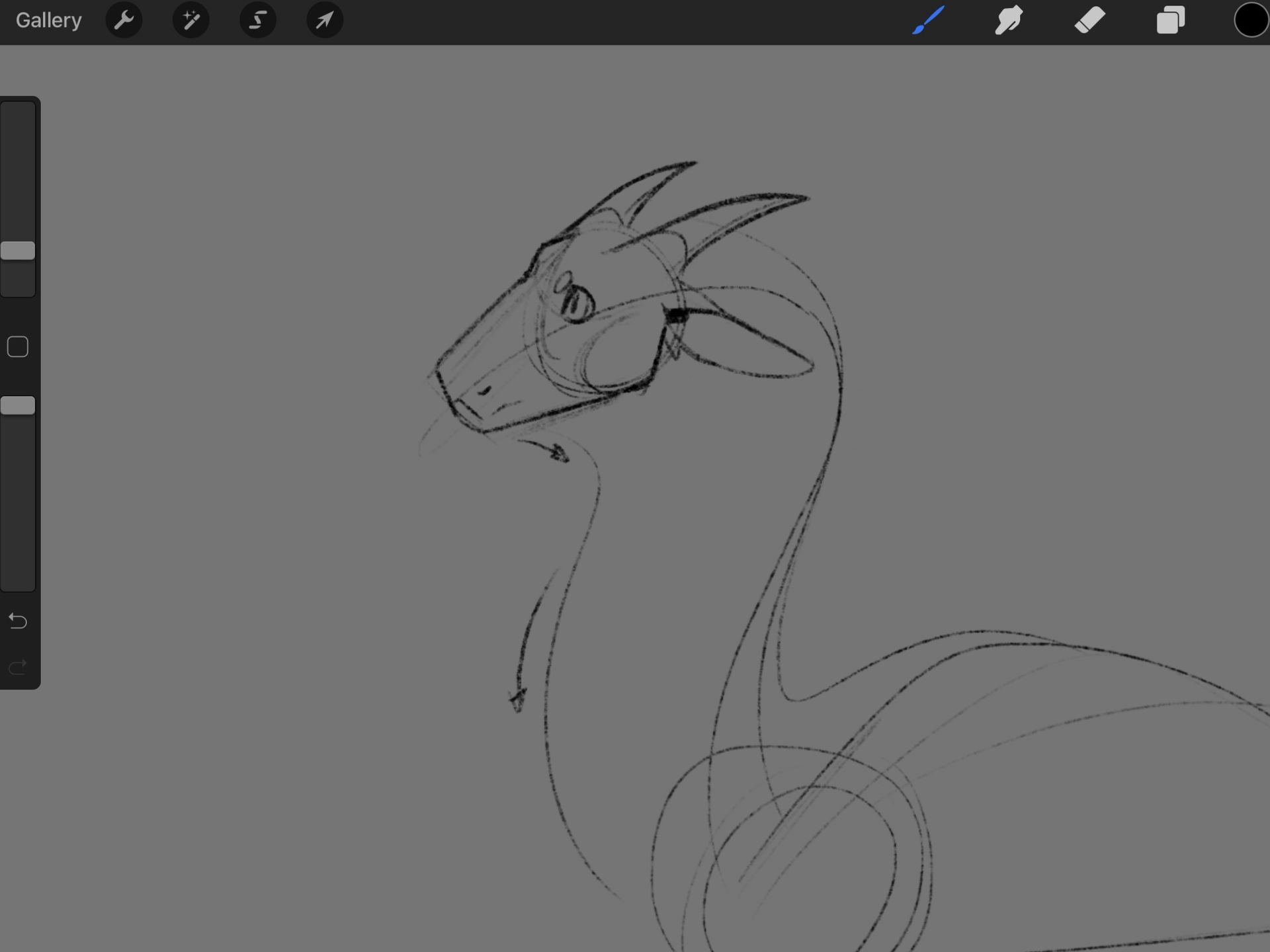This screenshot has width=1270, height=952.
Task: Open the Actions wrench menu
Action: point(124,20)
